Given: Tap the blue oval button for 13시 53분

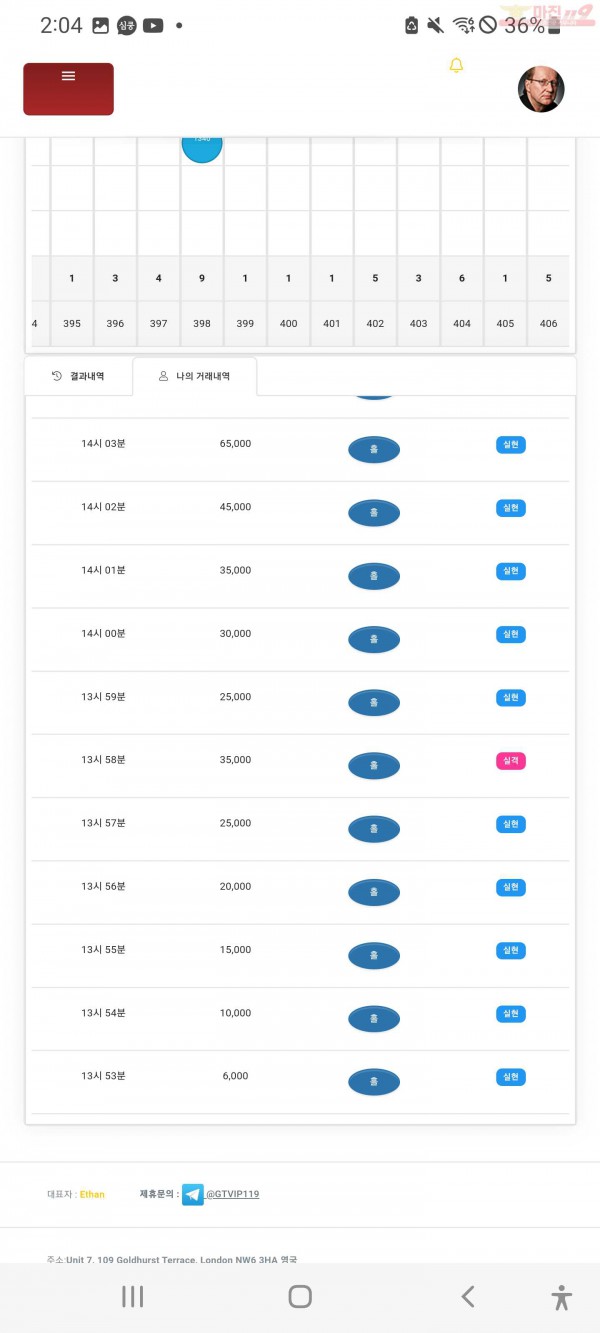Looking at the screenshot, I should pos(374,1082).
